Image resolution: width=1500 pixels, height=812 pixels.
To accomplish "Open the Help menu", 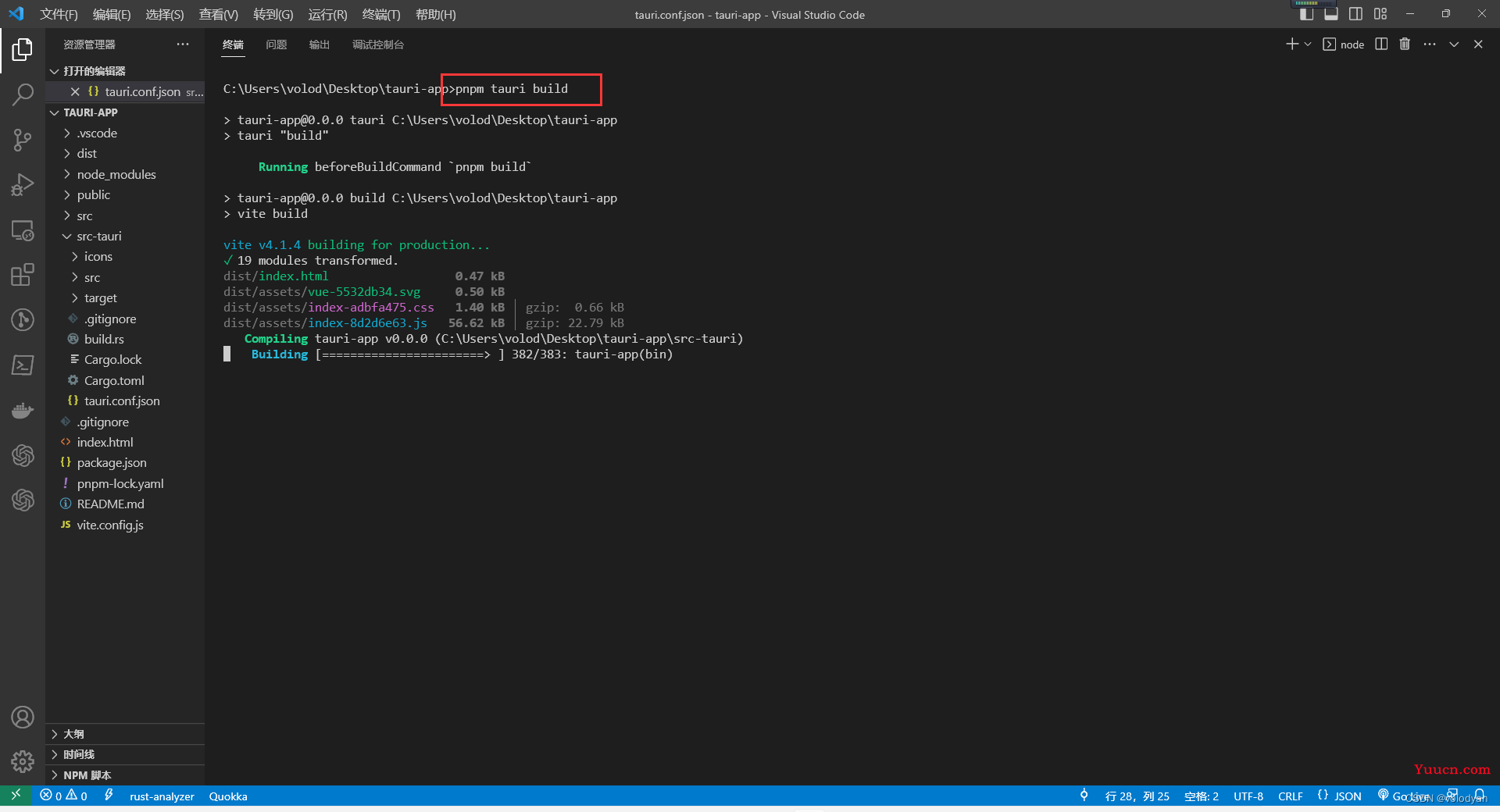I will click(x=436, y=14).
